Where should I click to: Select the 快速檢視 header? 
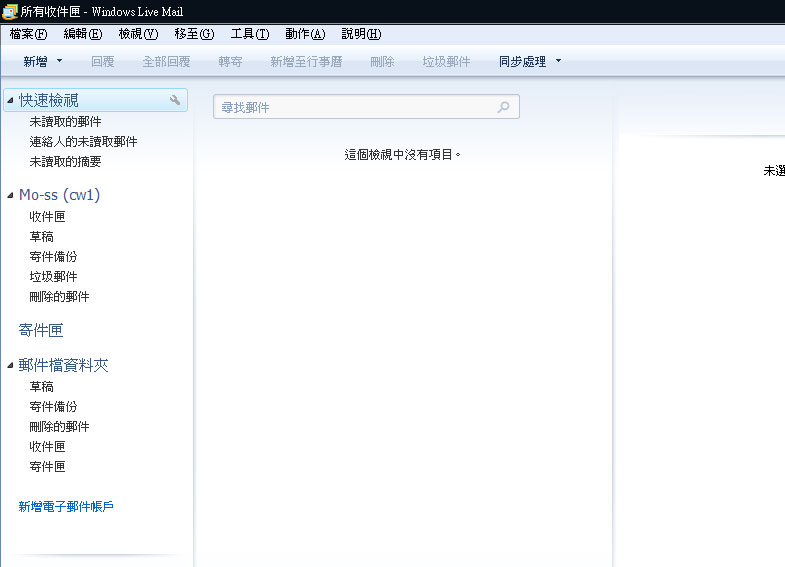[x=96, y=100]
